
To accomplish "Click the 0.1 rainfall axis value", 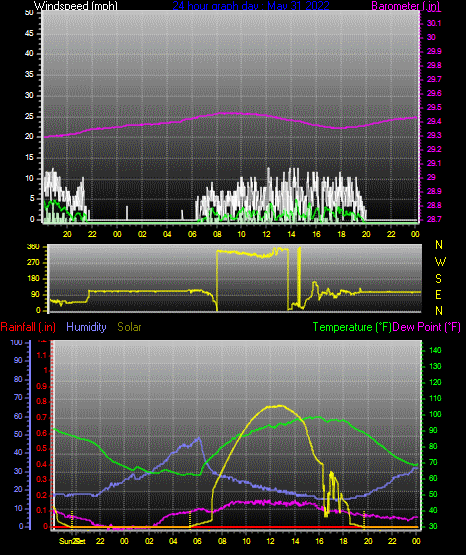I will [42, 510].
